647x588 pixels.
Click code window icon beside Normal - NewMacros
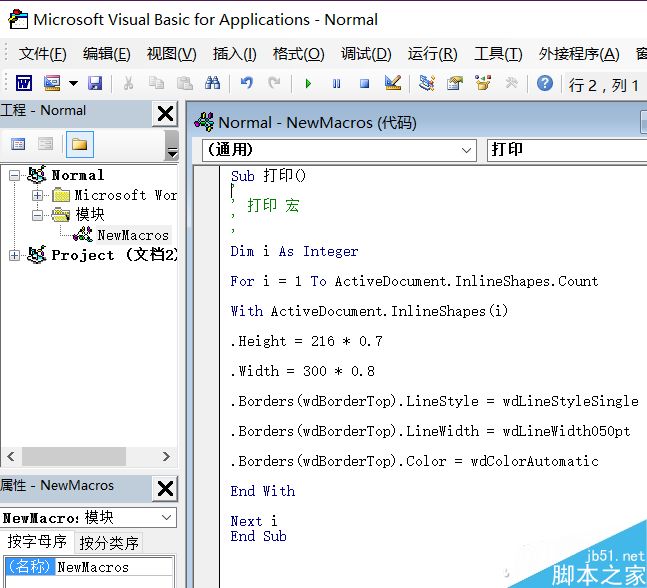(204, 122)
